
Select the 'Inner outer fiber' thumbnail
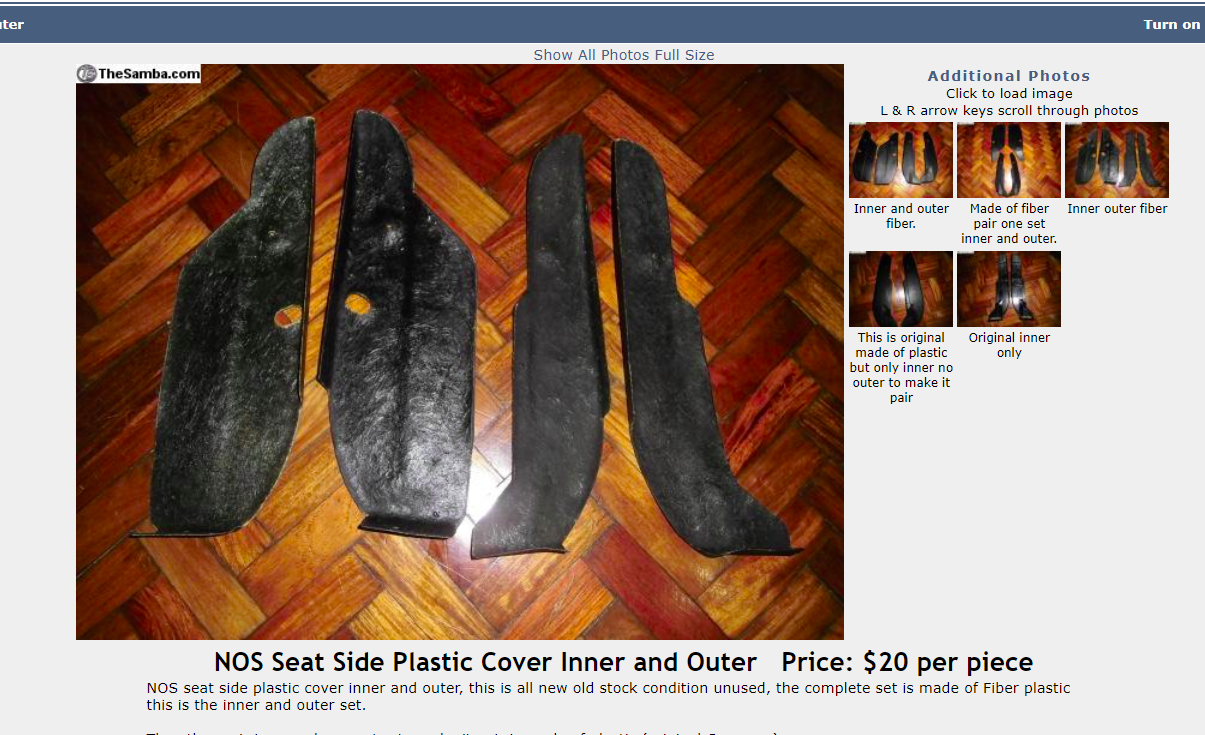[x=1117, y=160]
